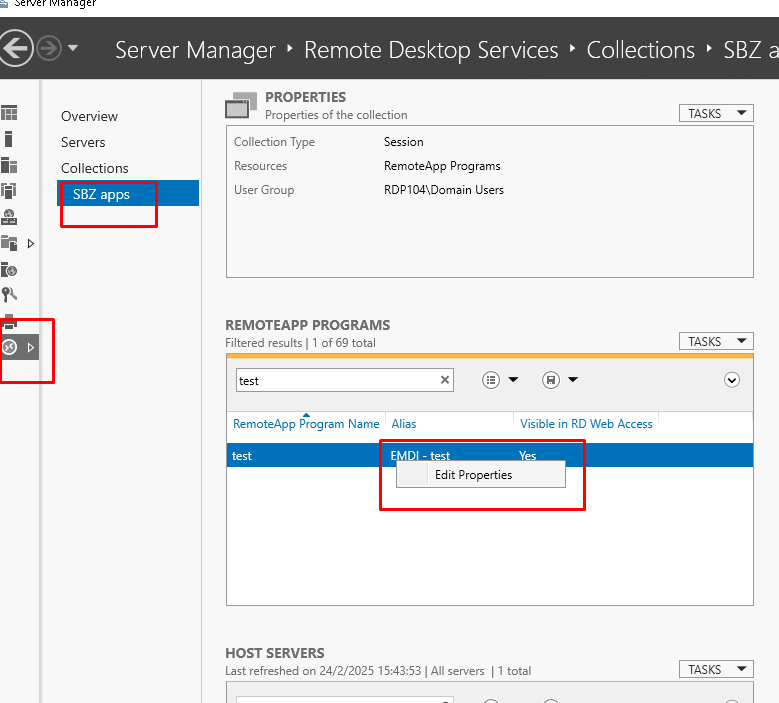
Task: Open the server group icon in sidebar
Action: point(9,191)
